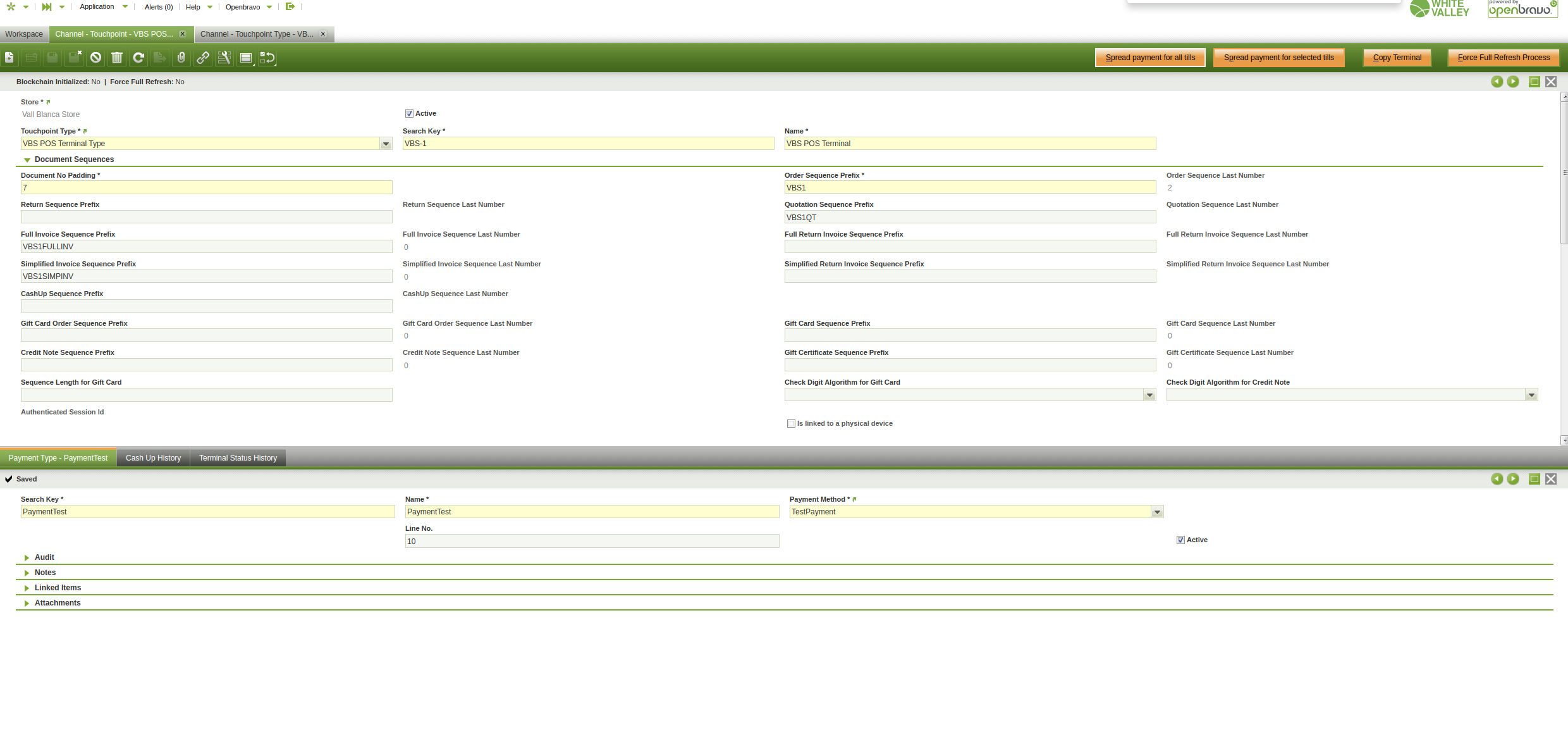Click the logout icon in top menu

[290, 7]
